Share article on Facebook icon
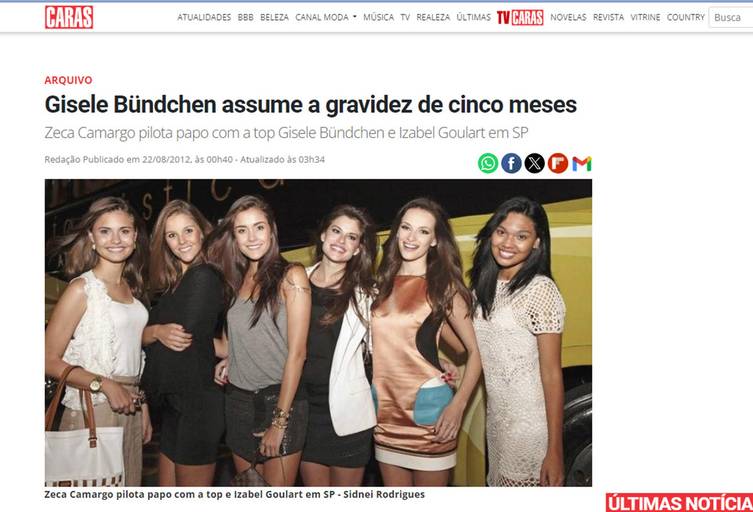 511,163
